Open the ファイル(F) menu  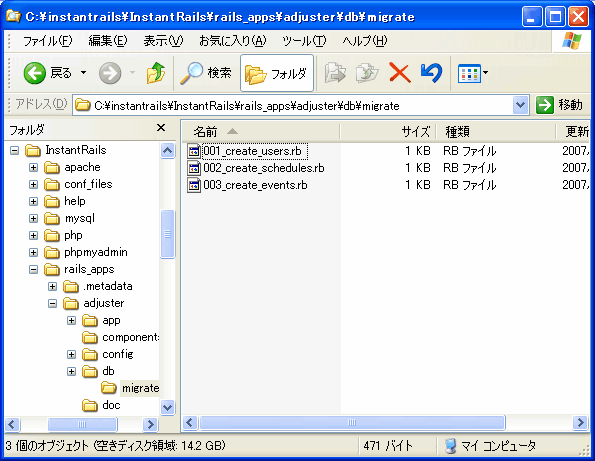pyautogui.click(x=47, y=41)
